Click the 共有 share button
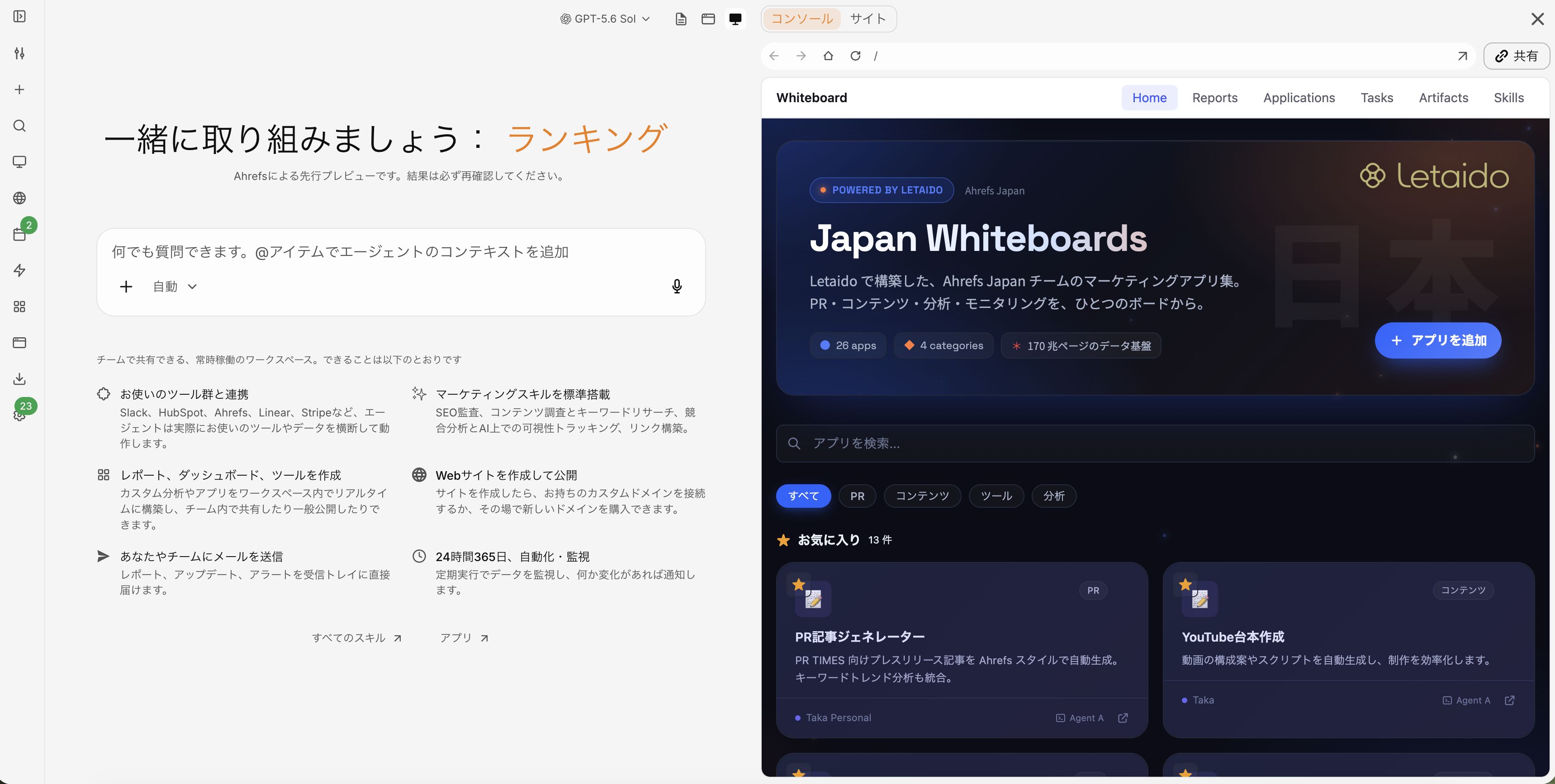The image size is (1555, 784). coord(1517,56)
